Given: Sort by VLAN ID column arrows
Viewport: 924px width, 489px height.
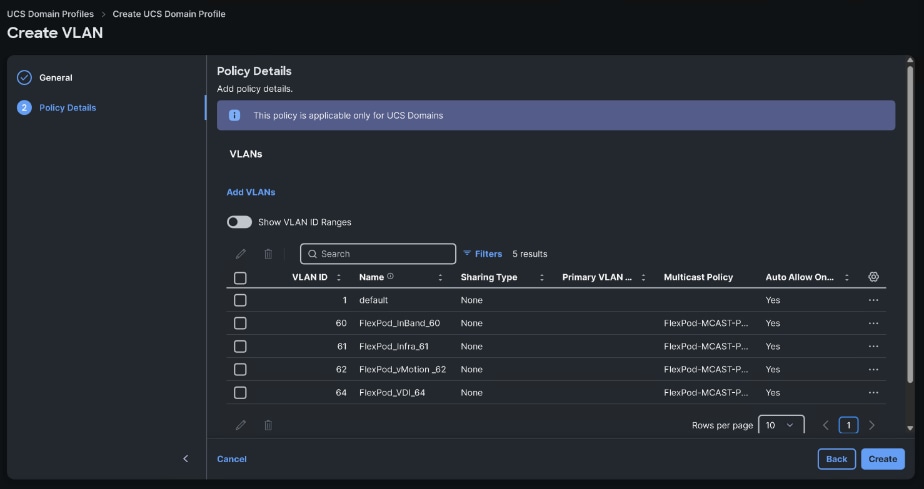Looking at the screenshot, I should pyautogui.click(x=339, y=277).
